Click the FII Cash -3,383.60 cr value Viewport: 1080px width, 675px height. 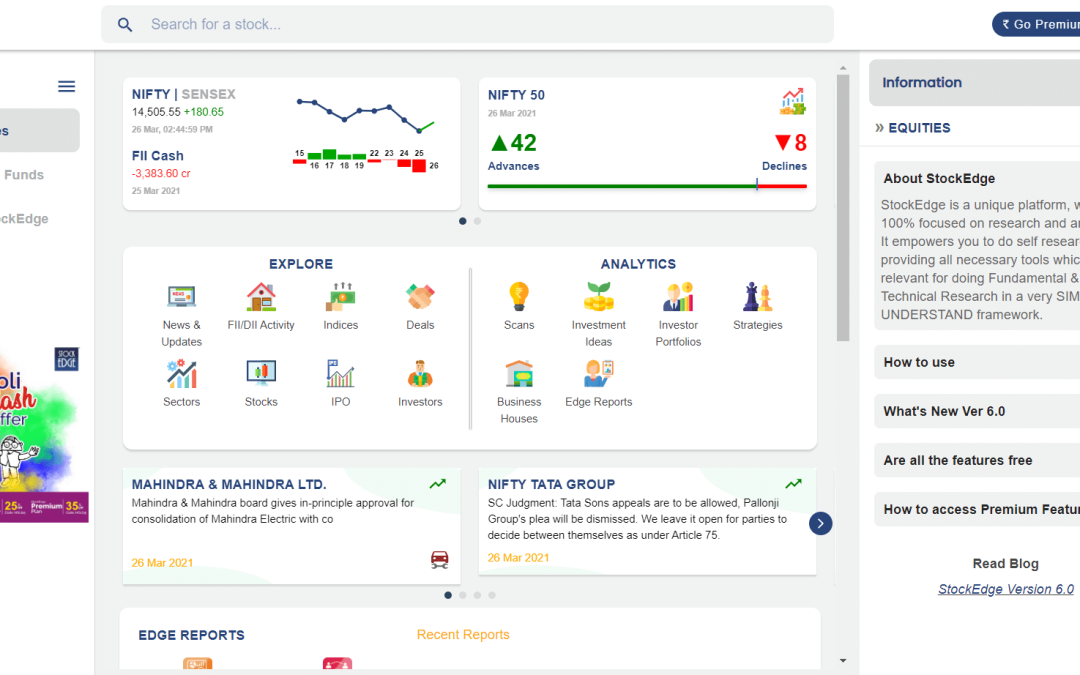click(x=161, y=174)
